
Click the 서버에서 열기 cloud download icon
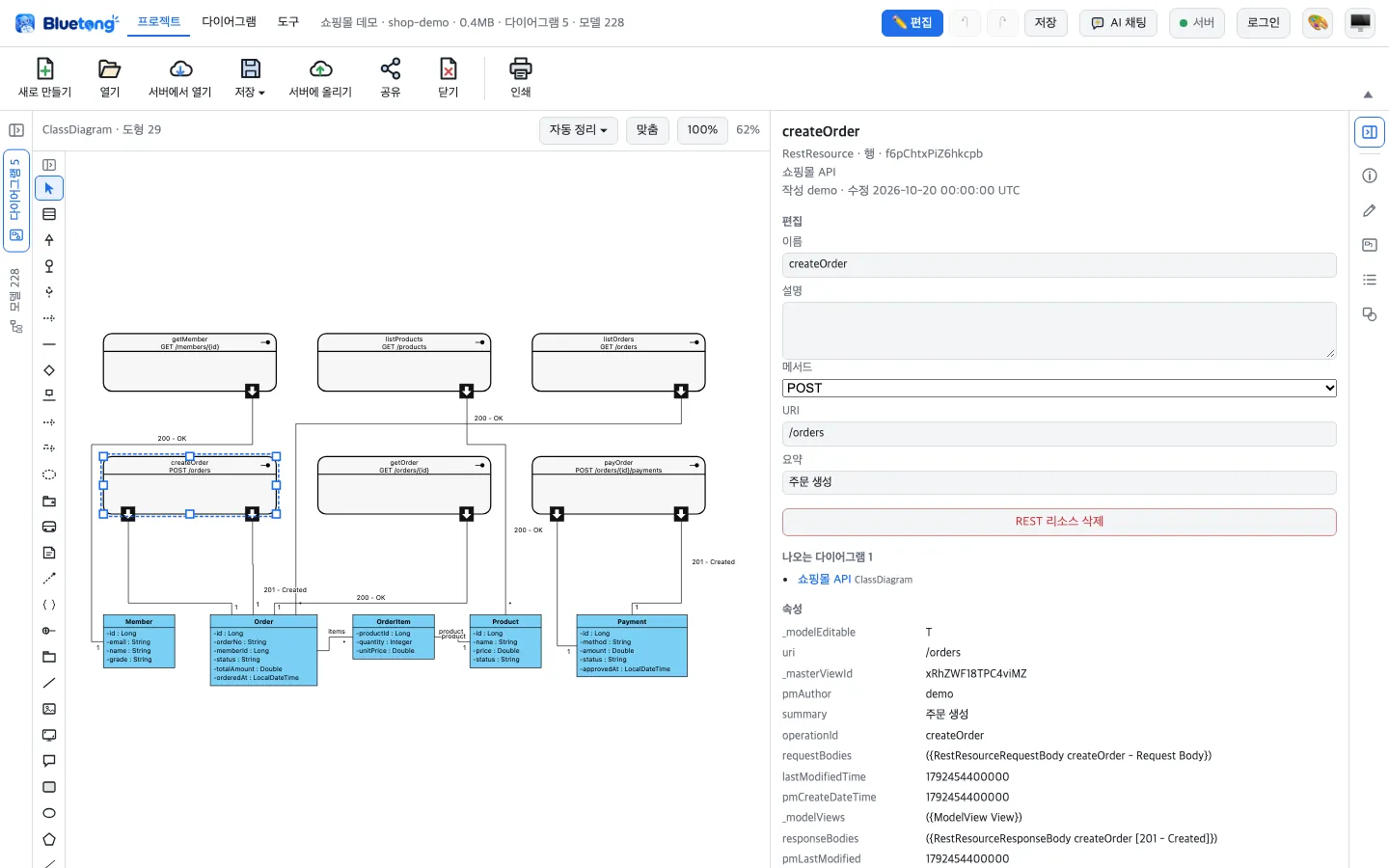click(x=180, y=68)
